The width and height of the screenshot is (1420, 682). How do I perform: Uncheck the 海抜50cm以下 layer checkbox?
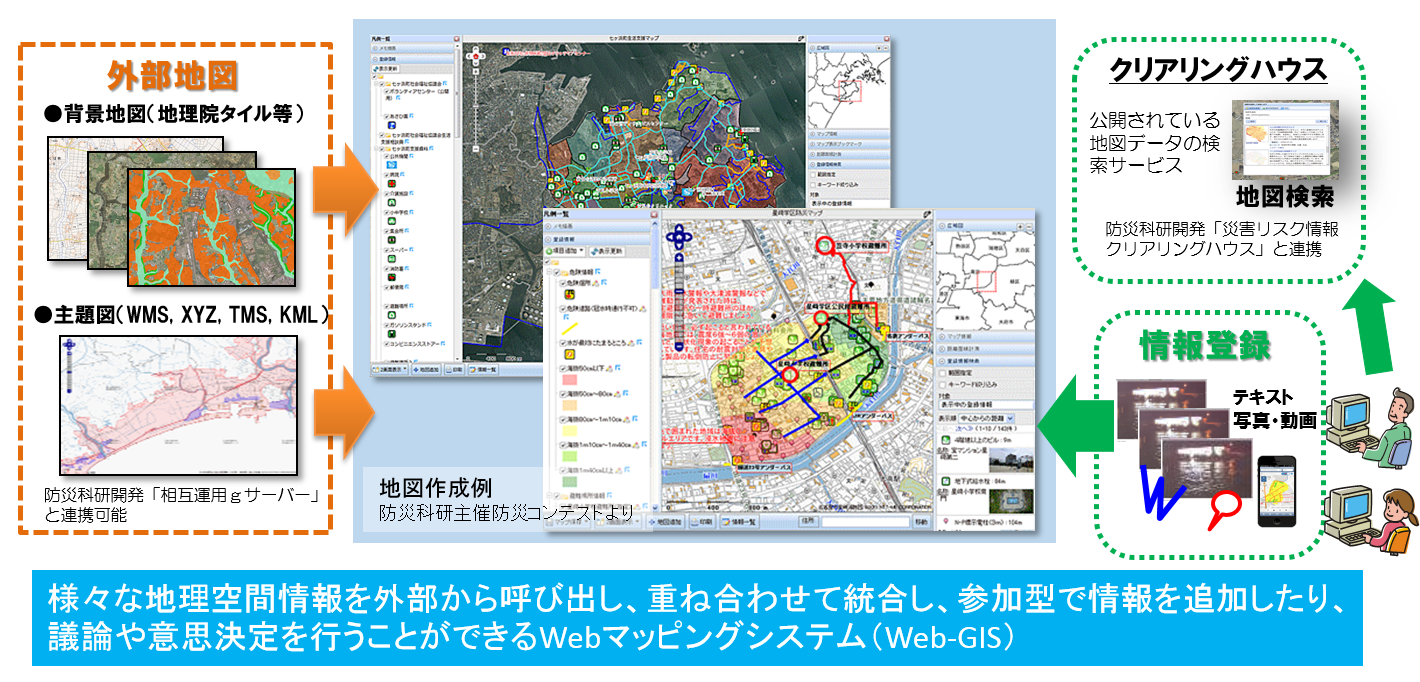click(564, 366)
